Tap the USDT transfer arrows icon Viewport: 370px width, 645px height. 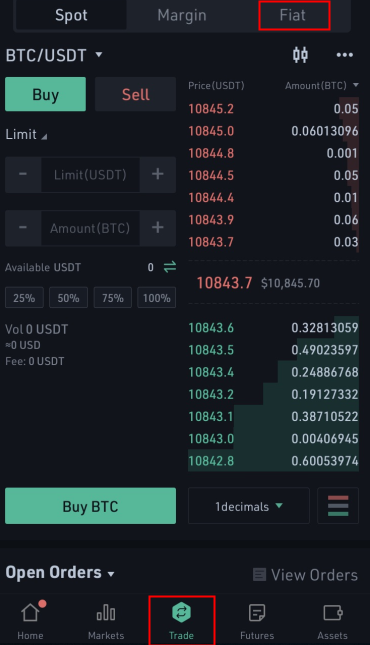click(170, 267)
